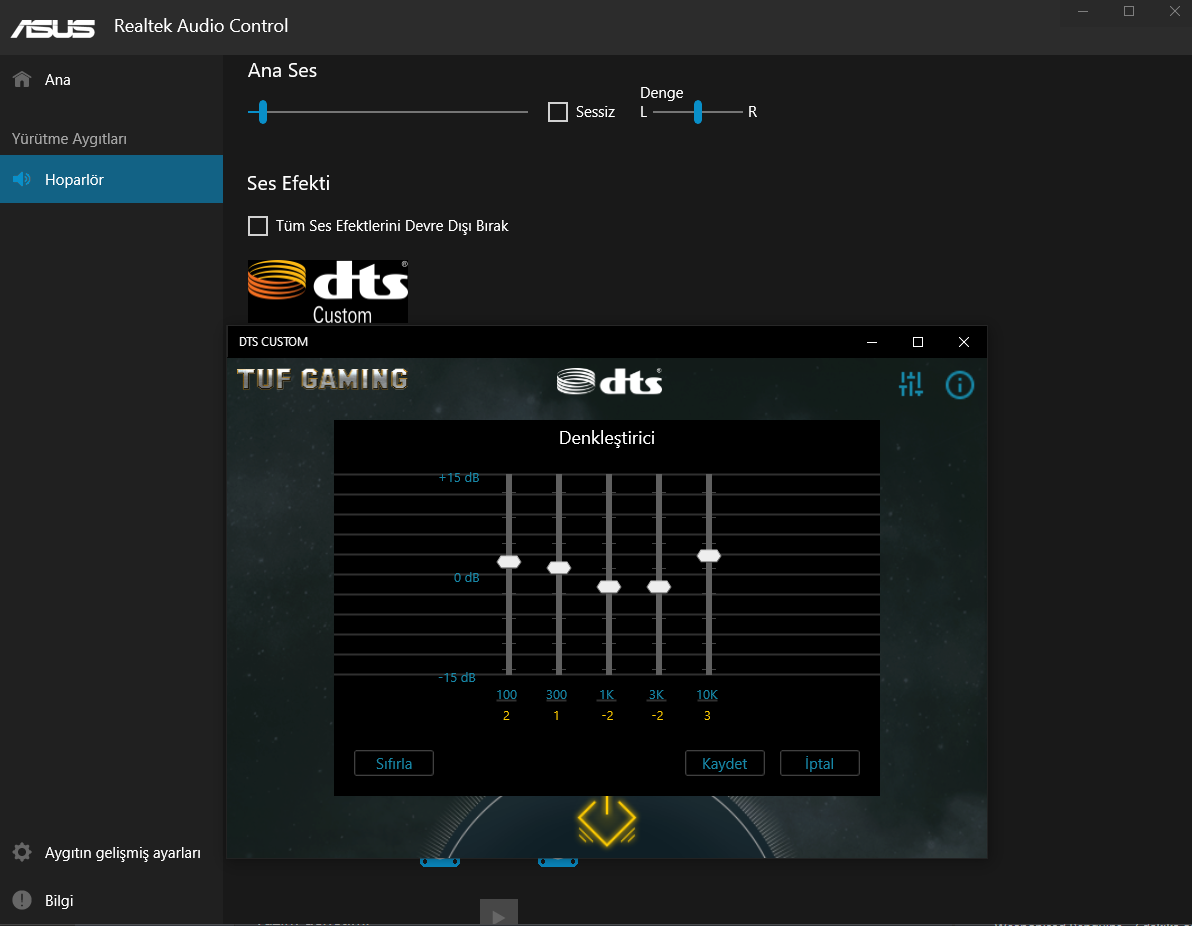Click the speaker icon beside Hoparlör

pyautogui.click(x=22, y=179)
